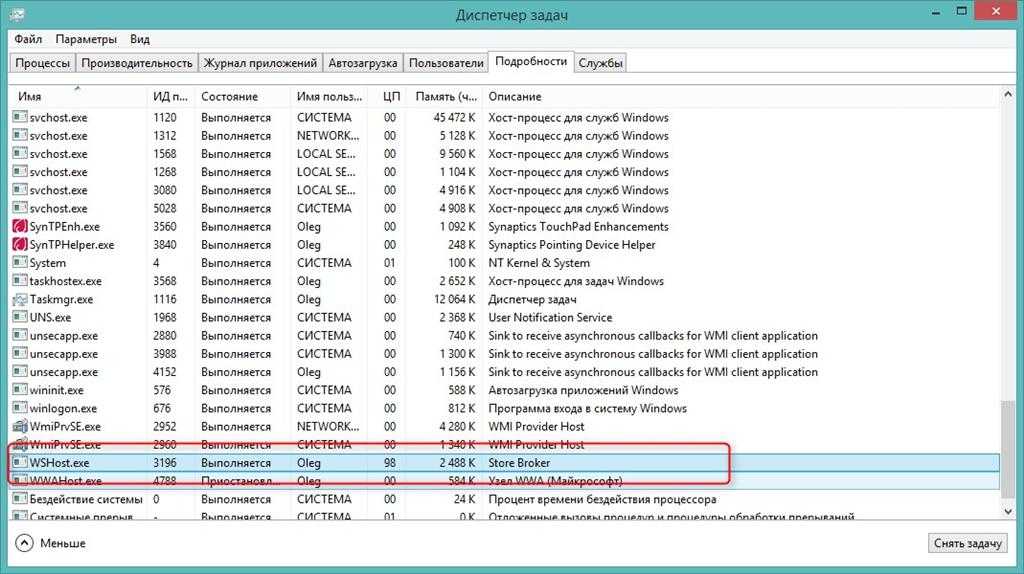This screenshot has height=574, width=1024.
Task: Collapse view with the Меньше arrow button
Action: coord(24,543)
